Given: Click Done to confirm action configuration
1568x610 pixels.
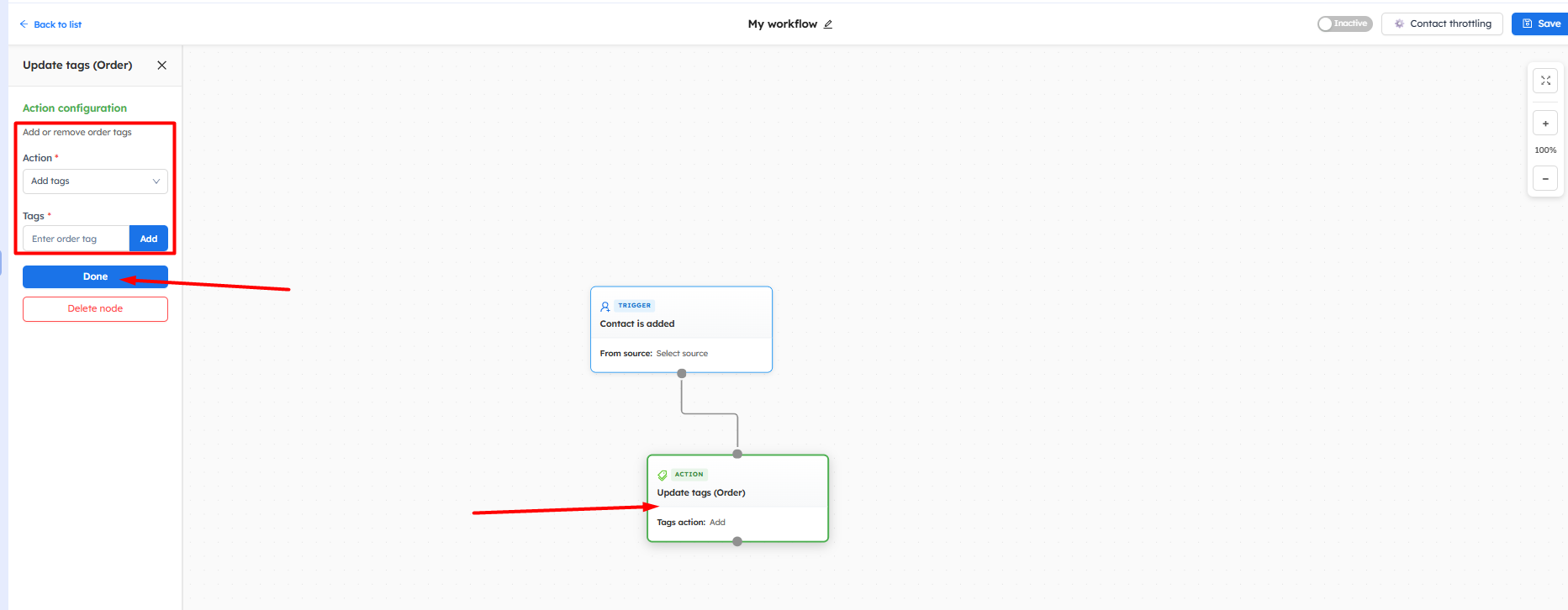Looking at the screenshot, I should [x=95, y=277].
